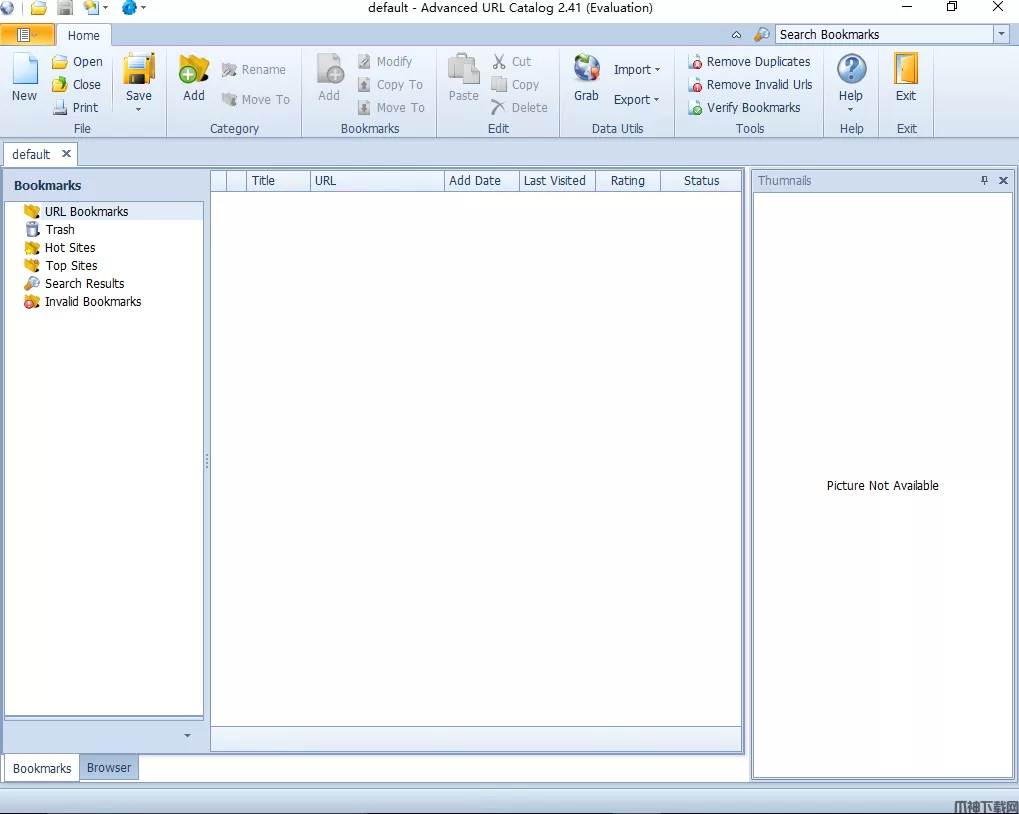Image resolution: width=1019 pixels, height=814 pixels.
Task: Open the Help dropdown arrow
Action: coord(851,110)
